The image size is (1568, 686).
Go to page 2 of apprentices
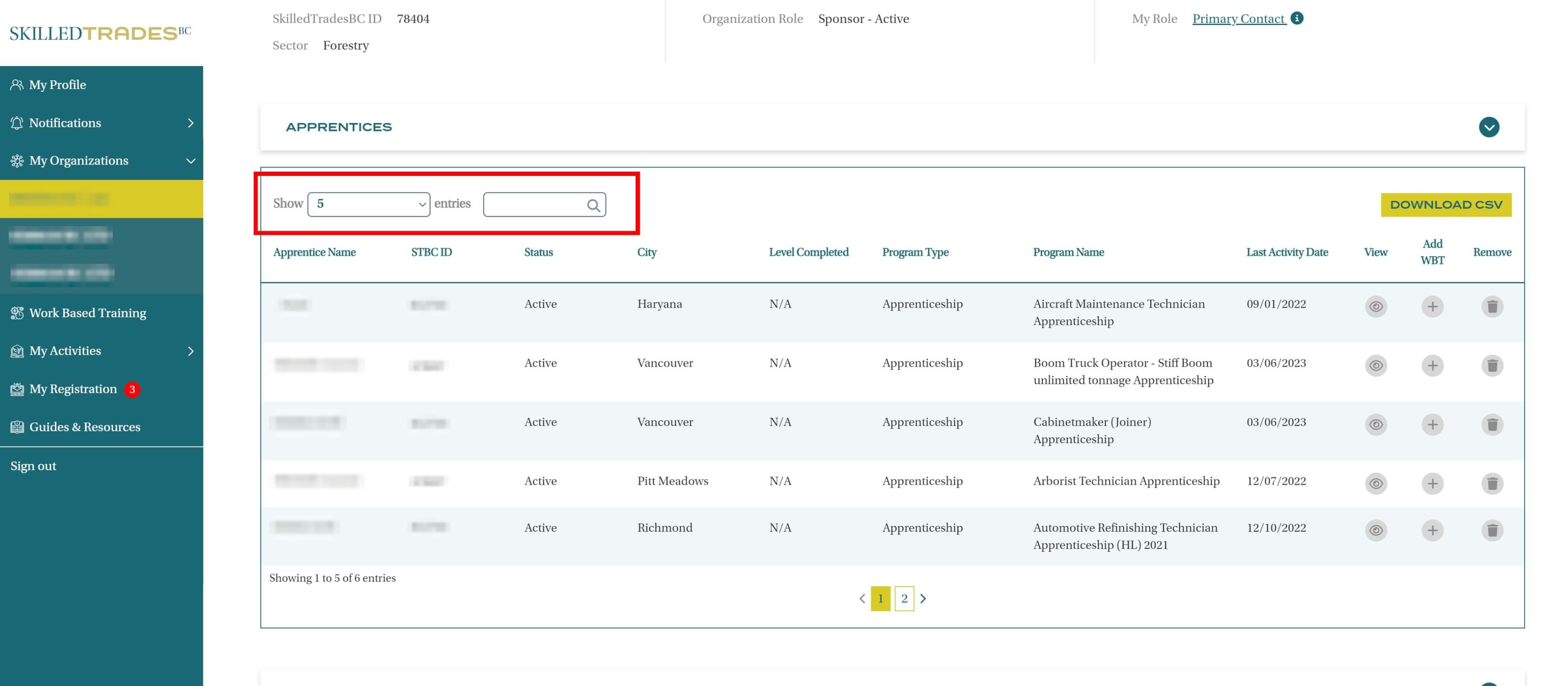tap(904, 598)
